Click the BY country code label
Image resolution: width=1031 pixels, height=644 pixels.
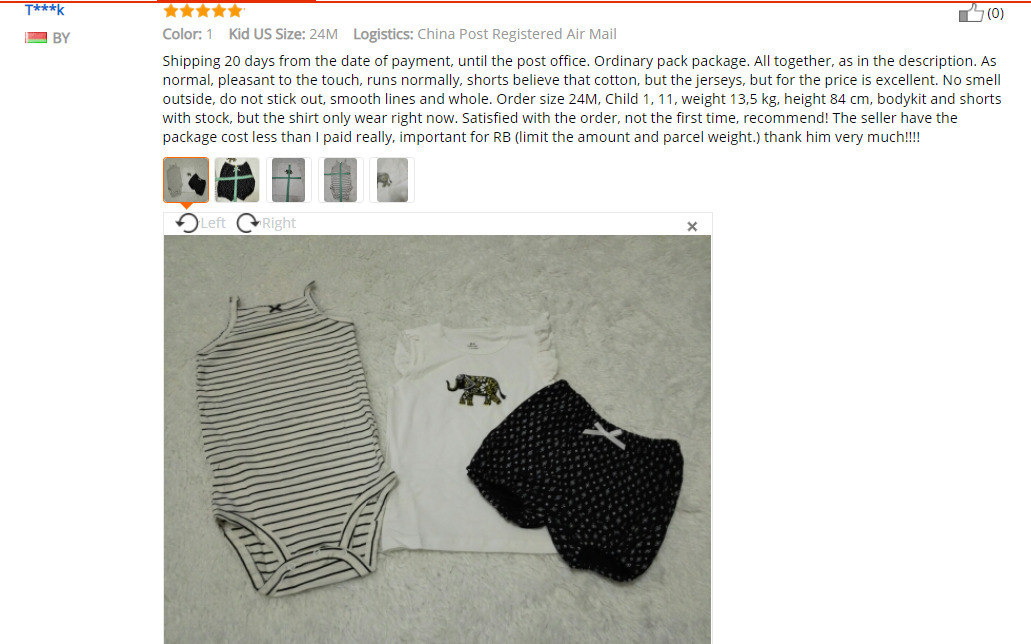click(x=61, y=38)
